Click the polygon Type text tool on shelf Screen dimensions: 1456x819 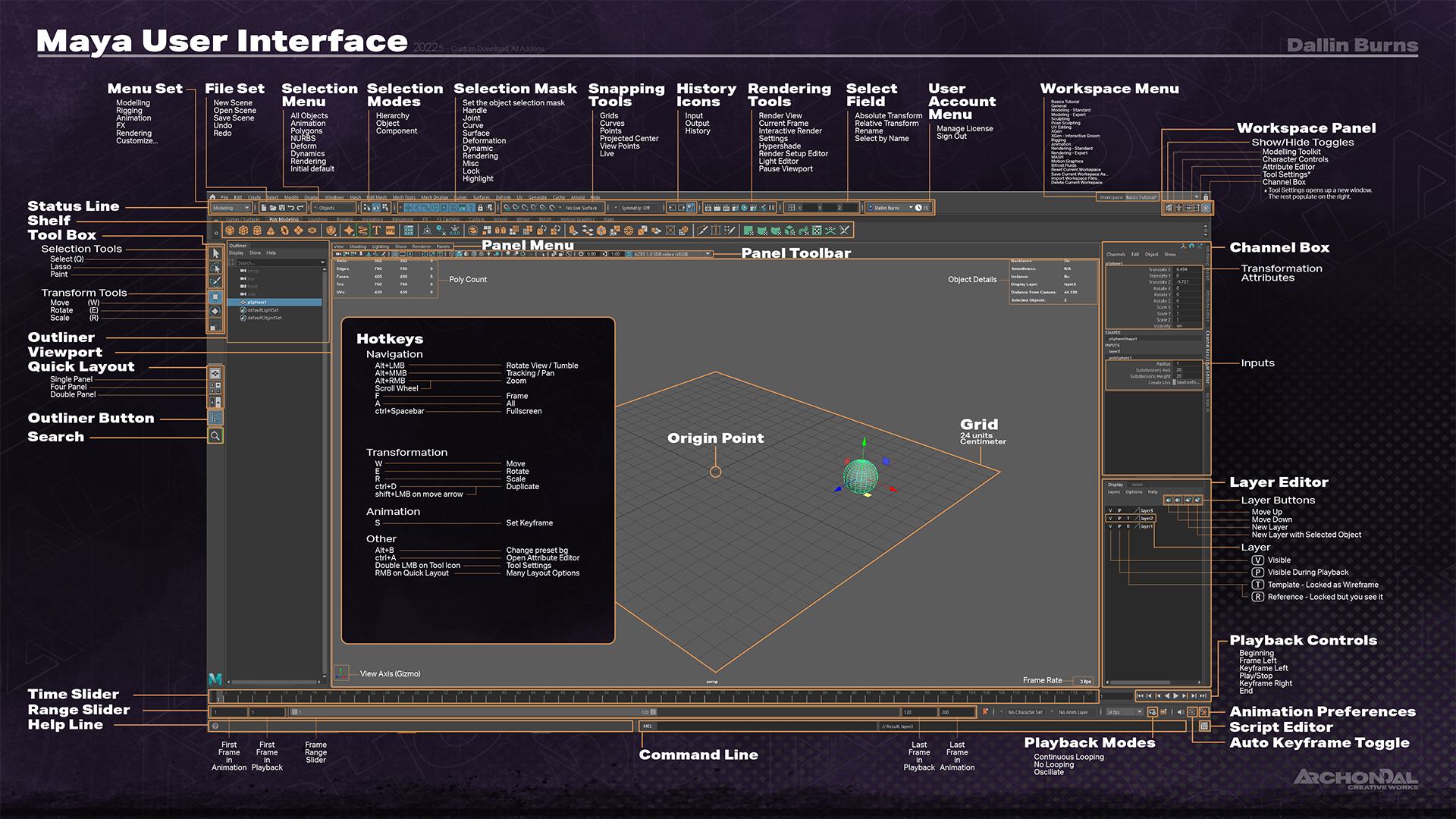(x=376, y=230)
